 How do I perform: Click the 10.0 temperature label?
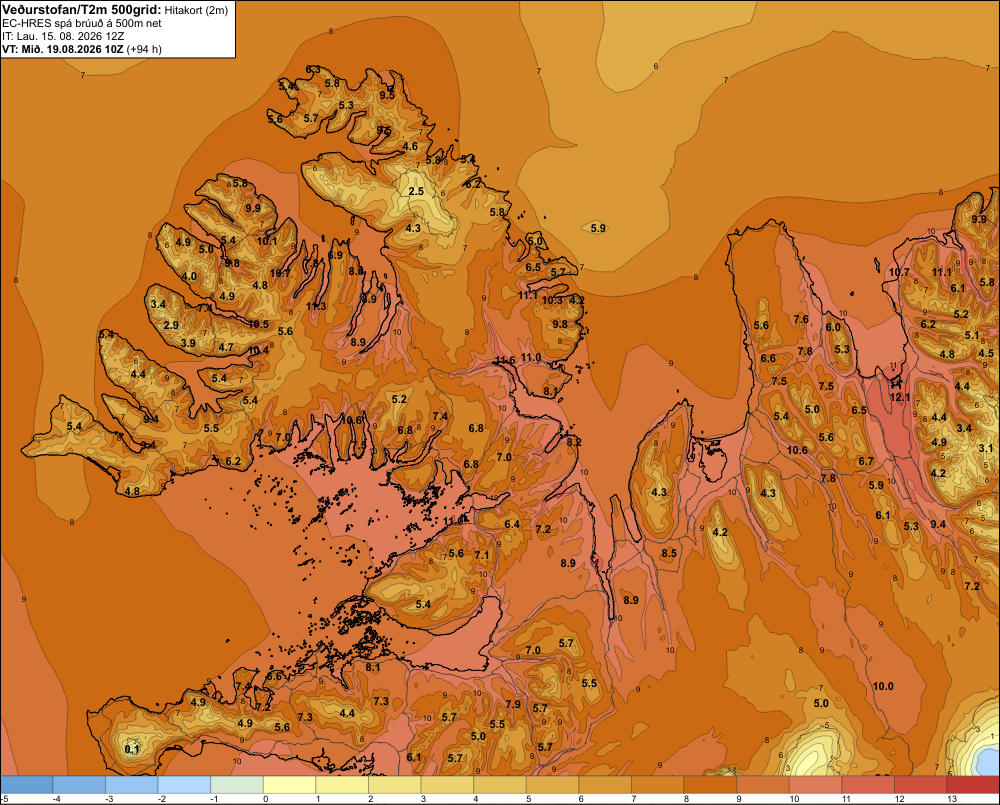pos(883,686)
